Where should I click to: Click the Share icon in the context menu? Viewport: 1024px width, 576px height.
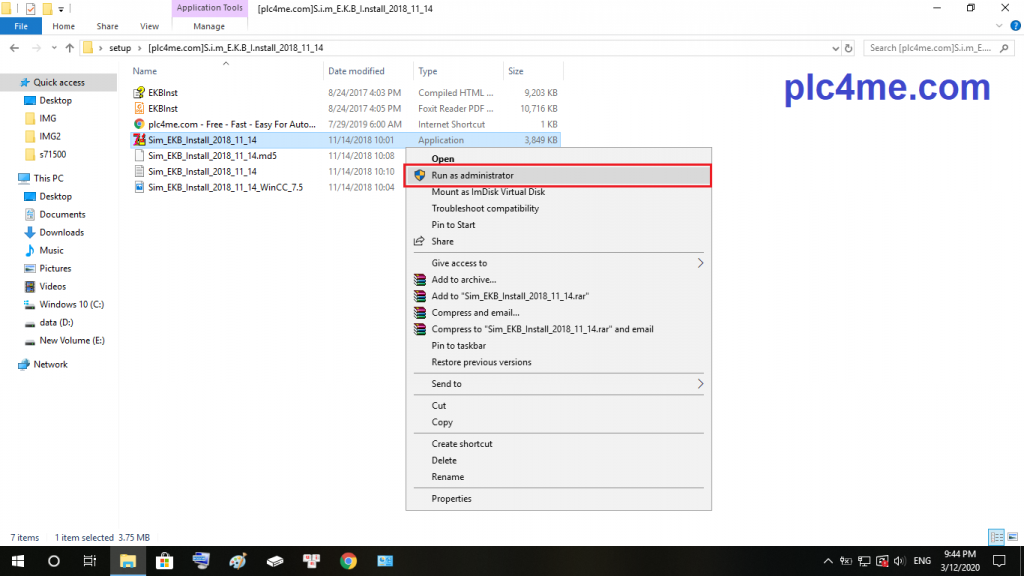[420, 241]
